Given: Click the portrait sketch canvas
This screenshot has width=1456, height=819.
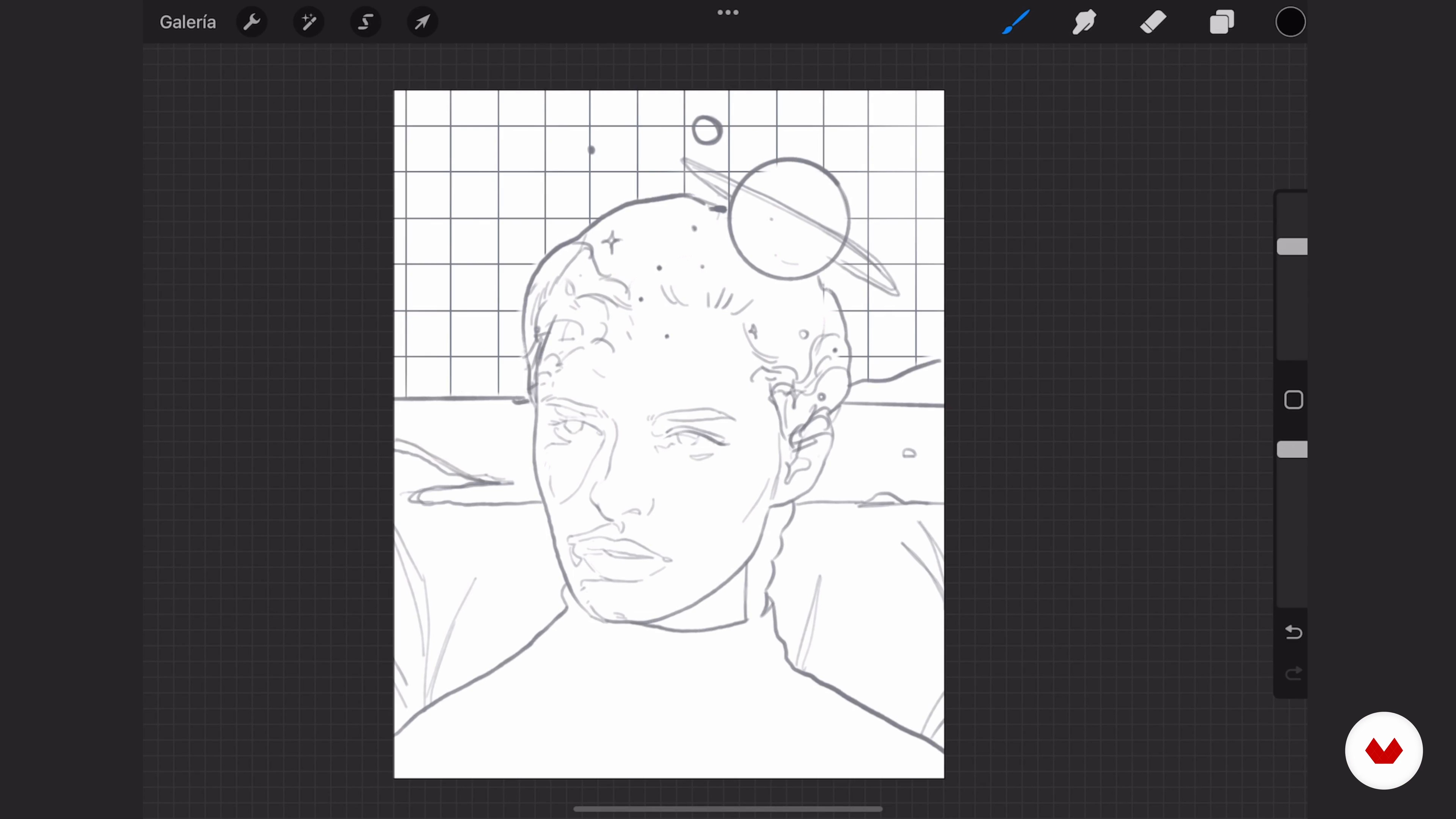Looking at the screenshot, I should click(x=668, y=434).
